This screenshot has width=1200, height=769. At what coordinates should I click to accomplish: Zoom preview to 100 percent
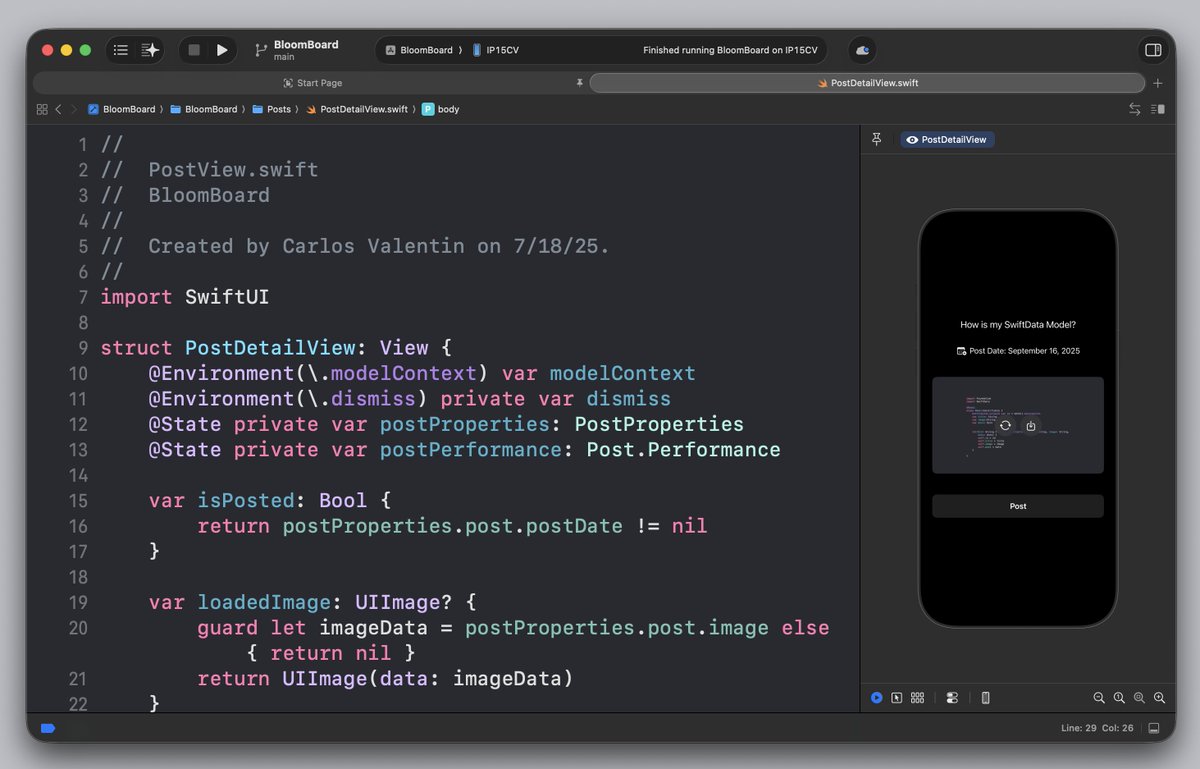(x=1119, y=698)
